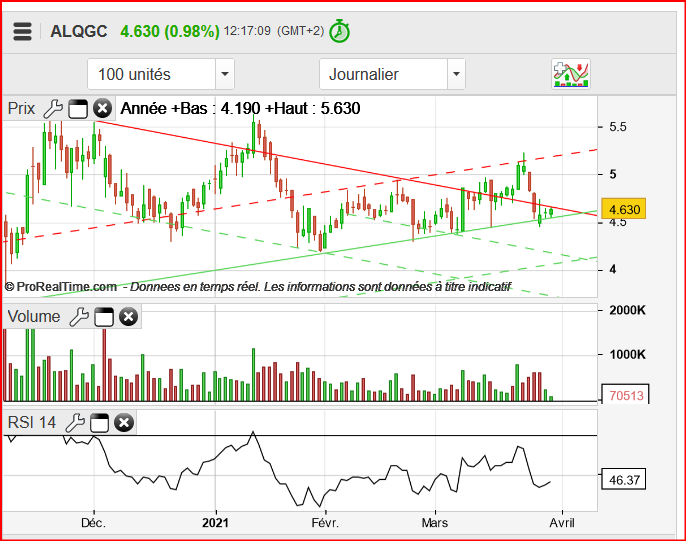Click the 12:17:09 time display
The image size is (686, 541).
click(x=247, y=31)
